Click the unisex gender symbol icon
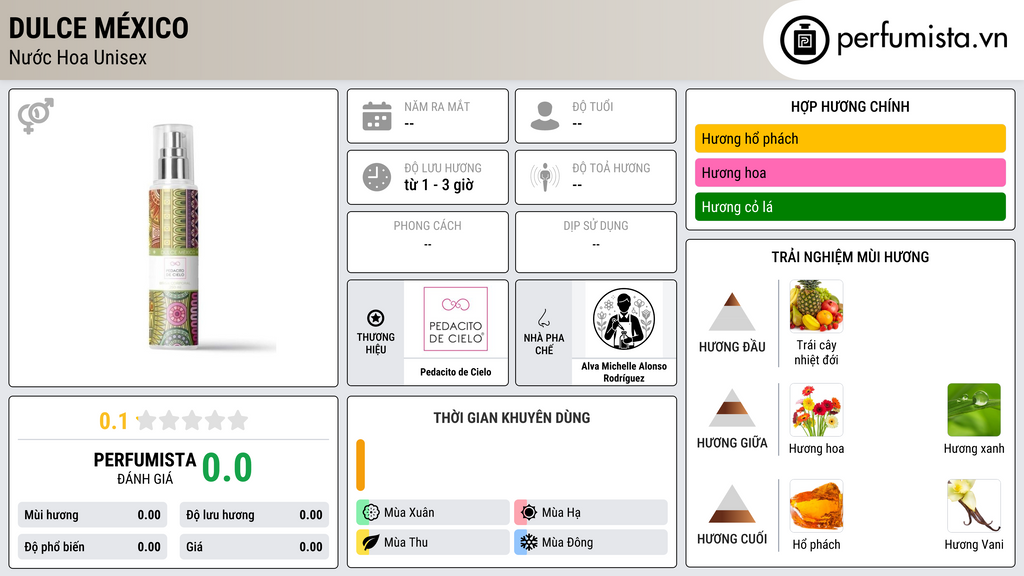 click(36, 116)
